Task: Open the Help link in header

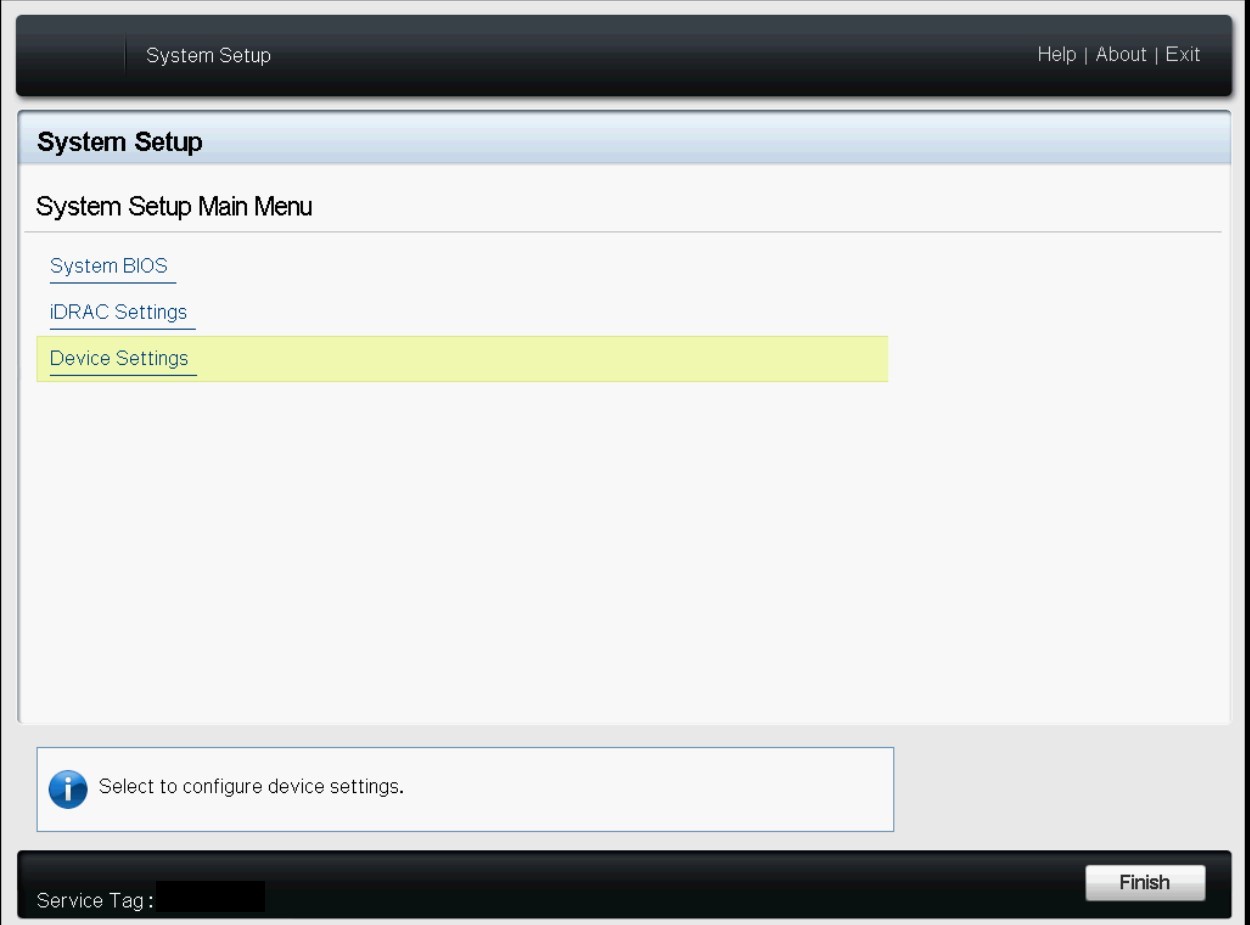Action: click(x=1056, y=55)
